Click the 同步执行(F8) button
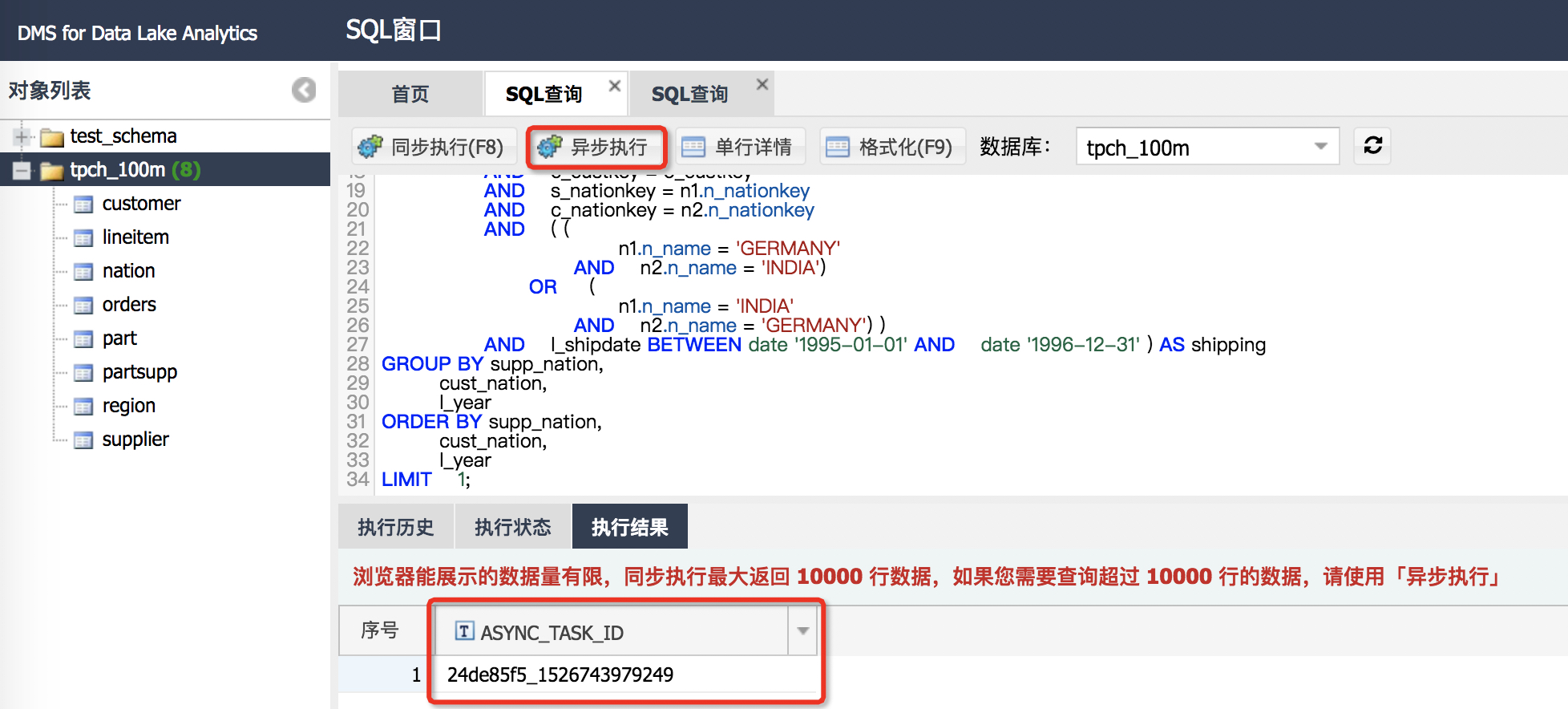The image size is (1568, 709). 433,147
